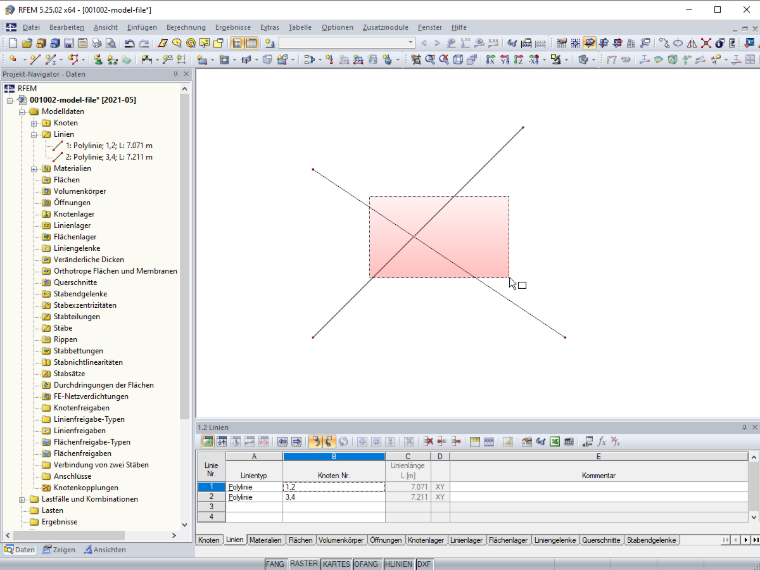Select table row header 3
This screenshot has width=760, height=570.
211,507
